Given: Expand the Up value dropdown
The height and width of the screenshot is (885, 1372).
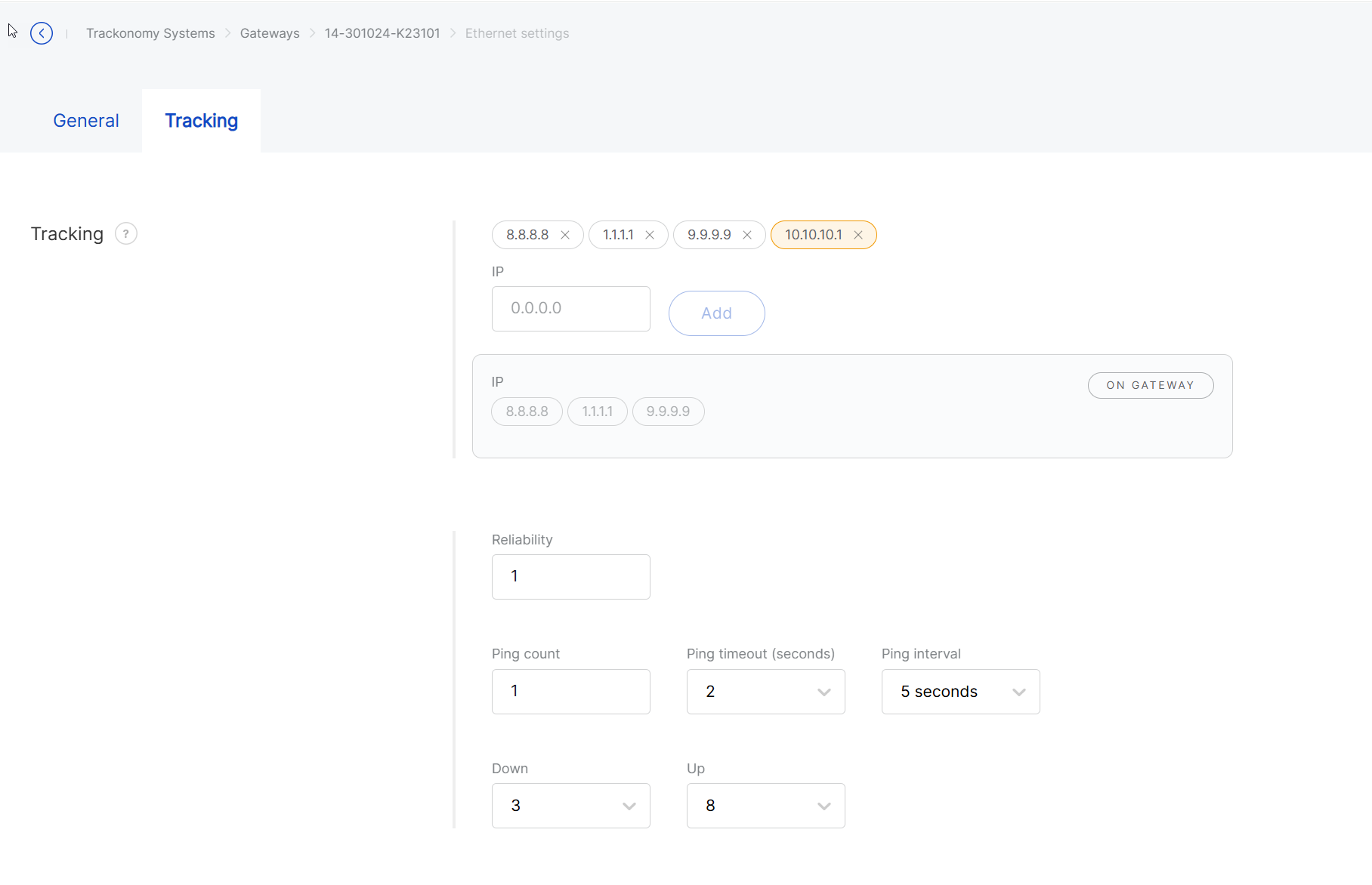Looking at the screenshot, I should click(765, 806).
